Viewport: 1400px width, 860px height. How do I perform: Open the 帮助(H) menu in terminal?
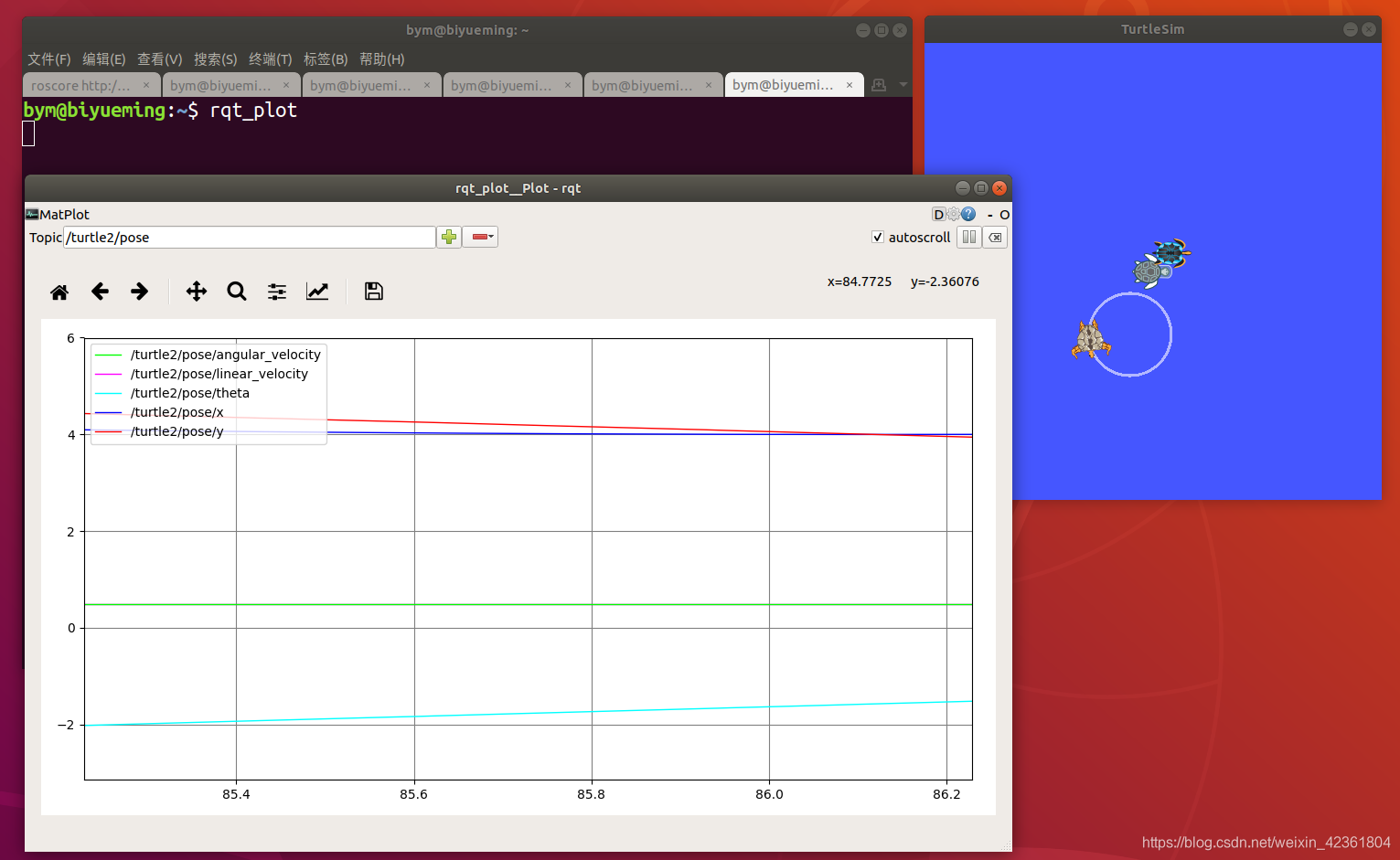click(x=381, y=59)
